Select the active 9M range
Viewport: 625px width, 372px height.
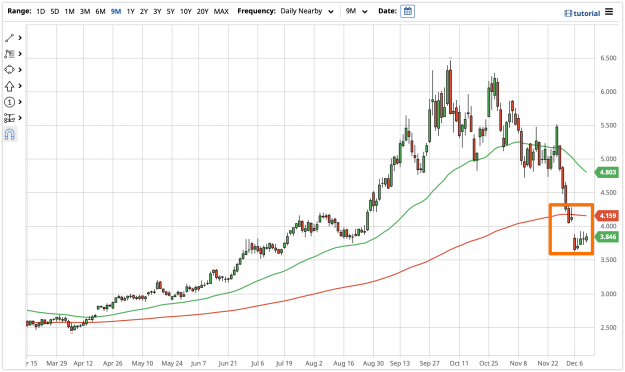click(x=116, y=12)
